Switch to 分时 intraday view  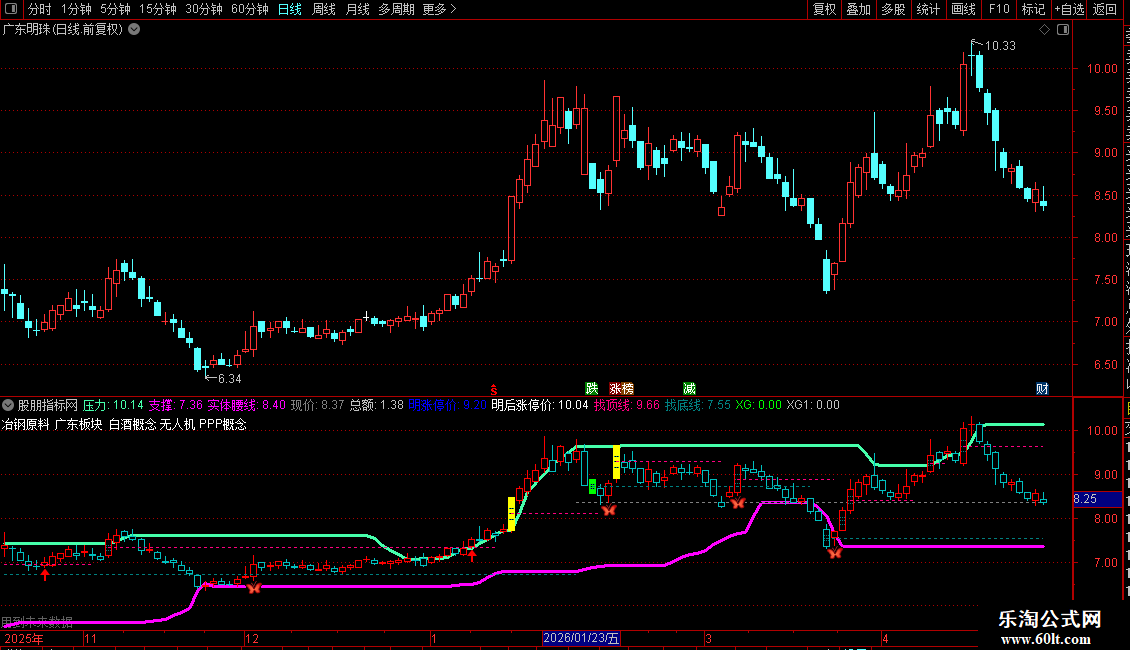(40, 9)
